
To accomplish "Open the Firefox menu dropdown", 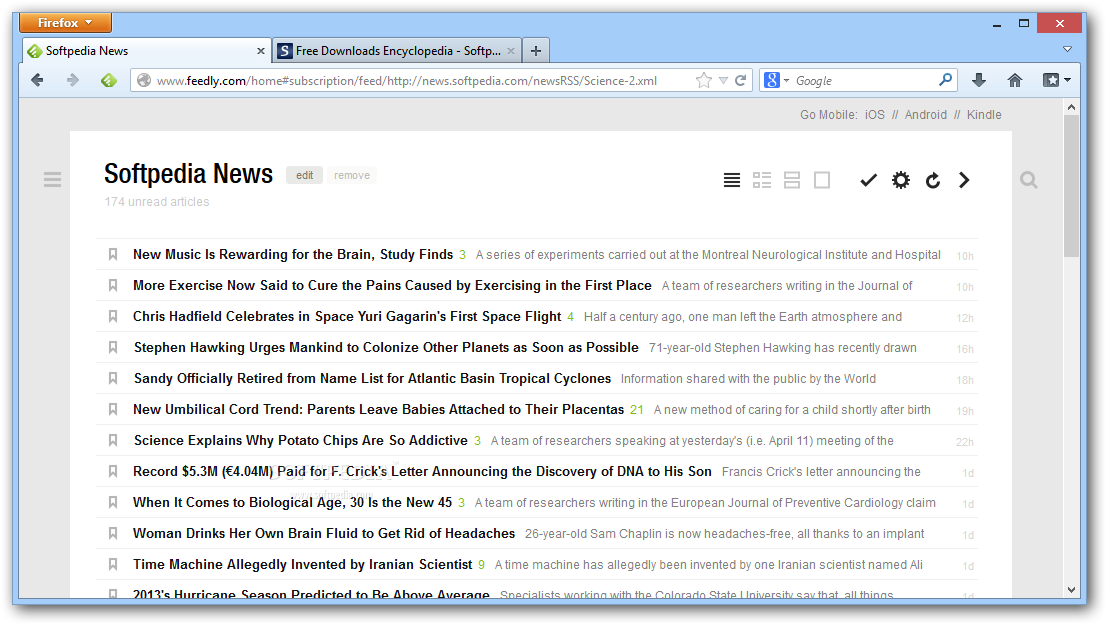I will [65, 23].
